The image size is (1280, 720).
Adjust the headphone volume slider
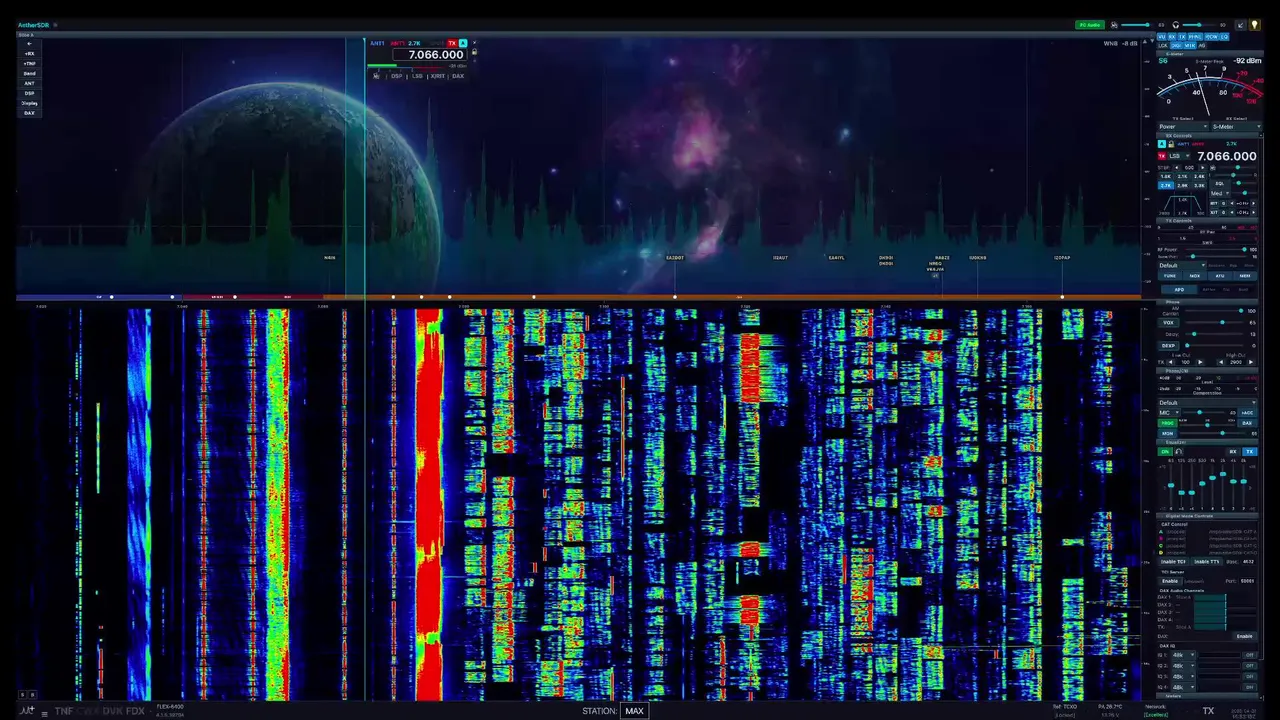click(x=1200, y=25)
